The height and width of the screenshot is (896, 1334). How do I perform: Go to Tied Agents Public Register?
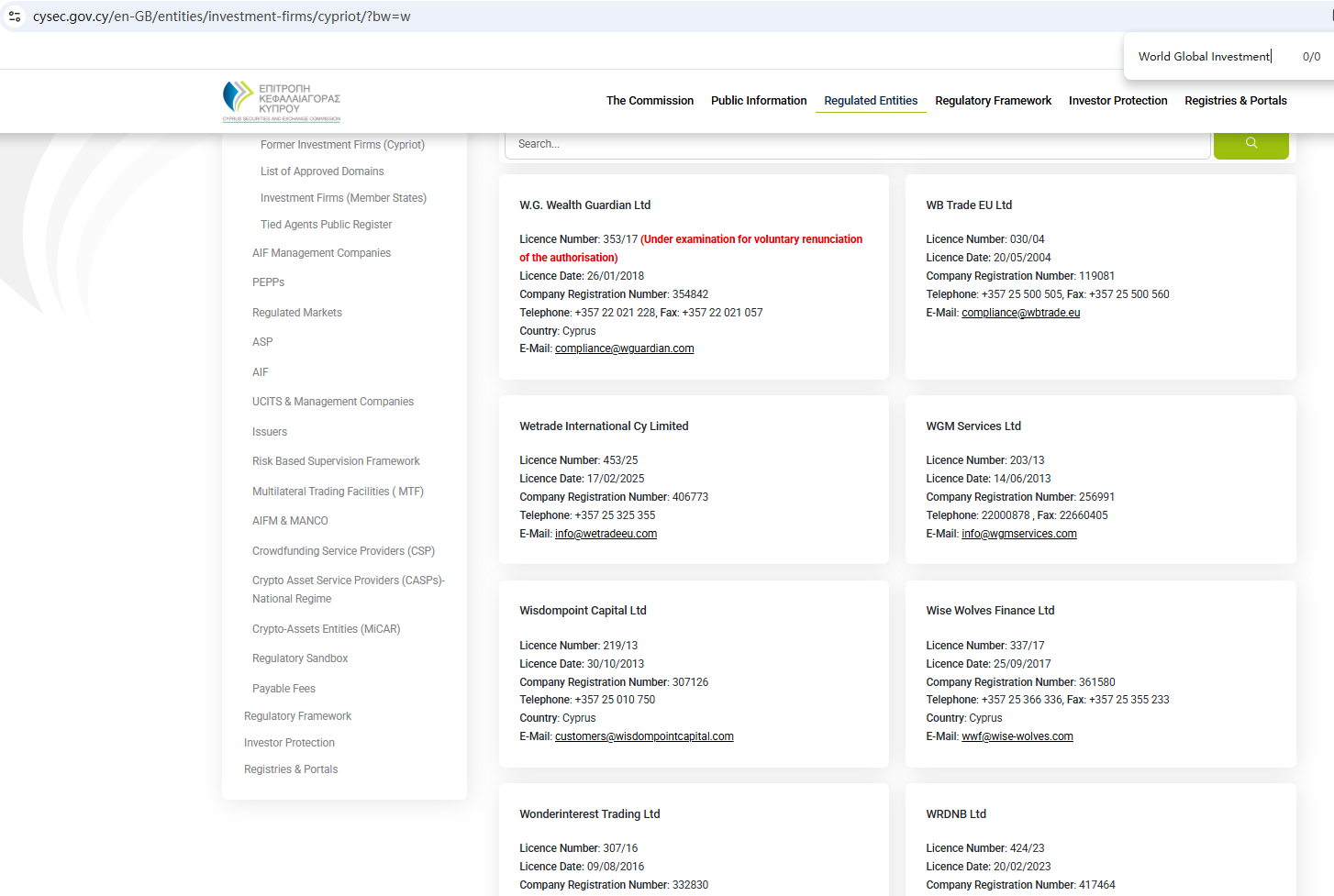pos(326,225)
